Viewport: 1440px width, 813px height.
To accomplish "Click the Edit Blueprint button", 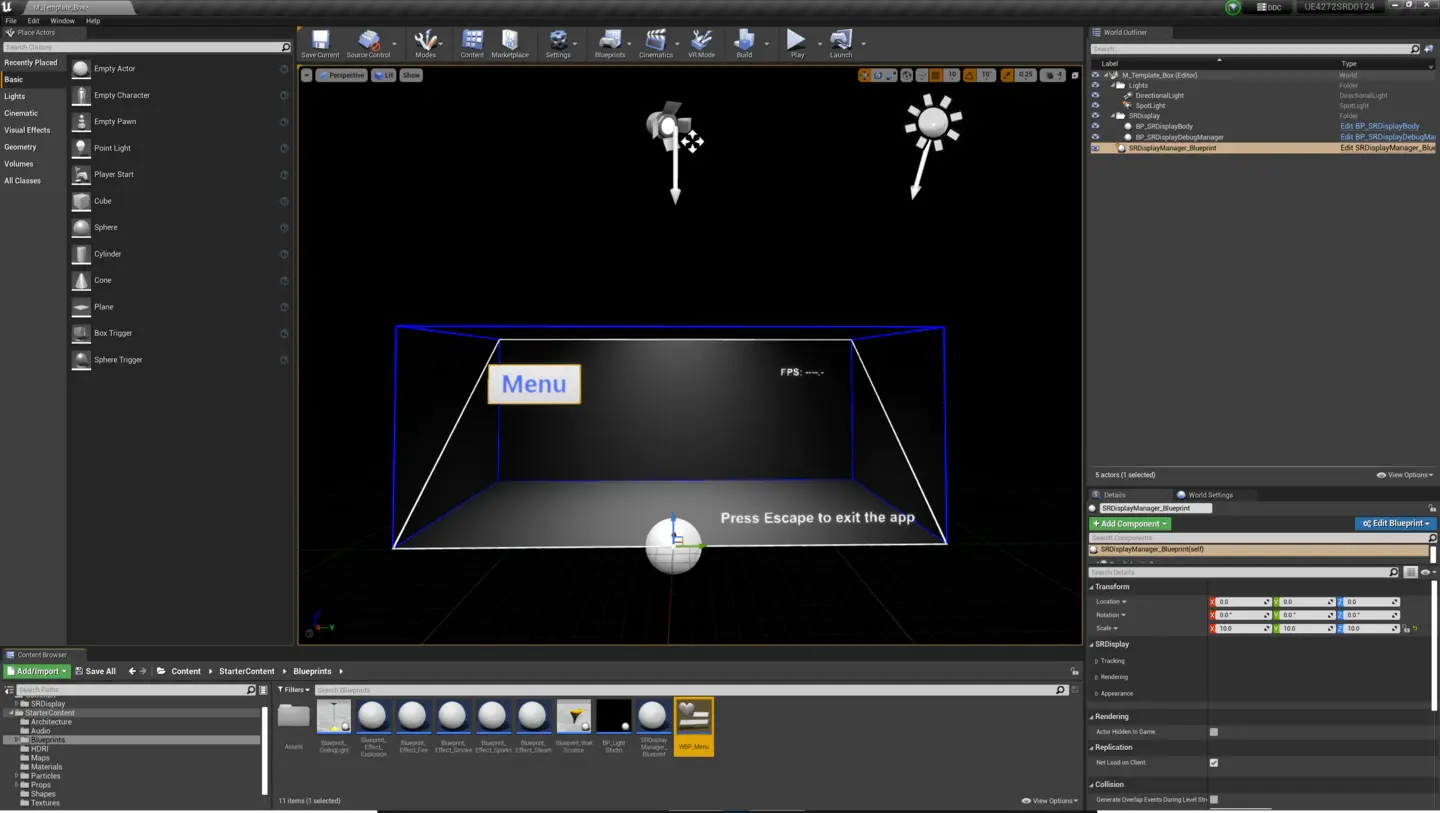I will tap(1396, 523).
